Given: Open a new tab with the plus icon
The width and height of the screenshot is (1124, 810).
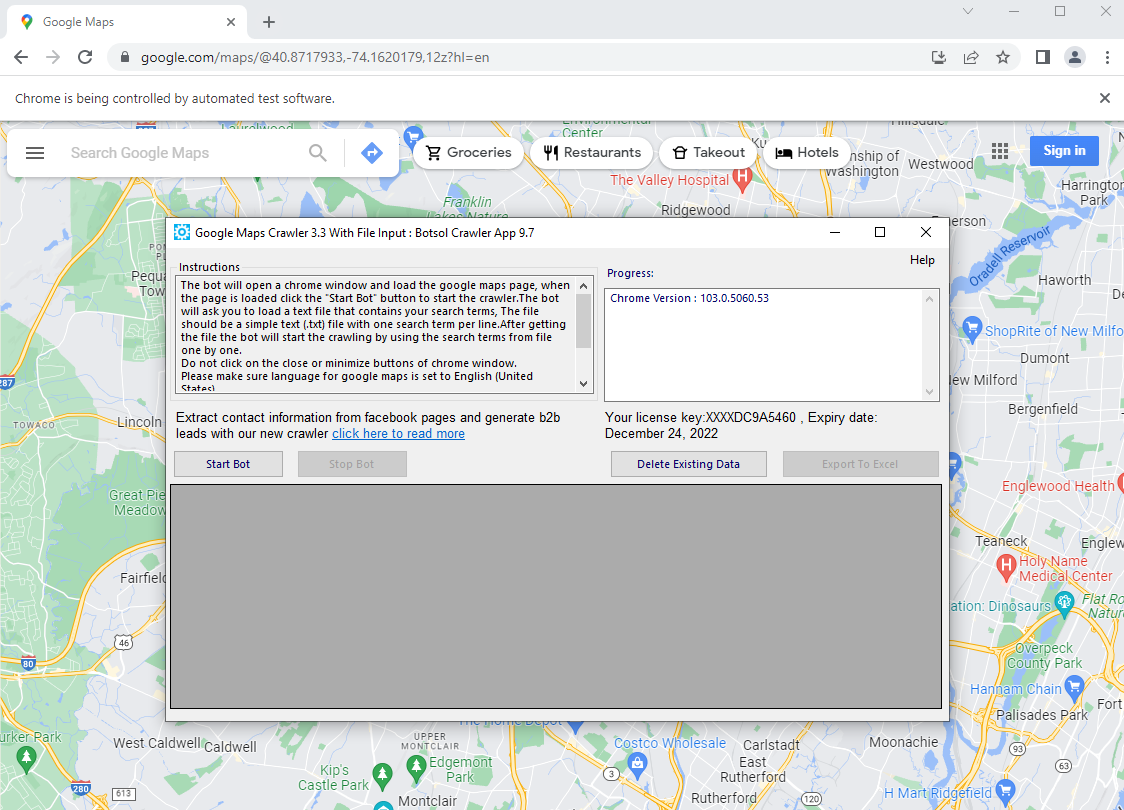Looking at the screenshot, I should [x=269, y=22].
